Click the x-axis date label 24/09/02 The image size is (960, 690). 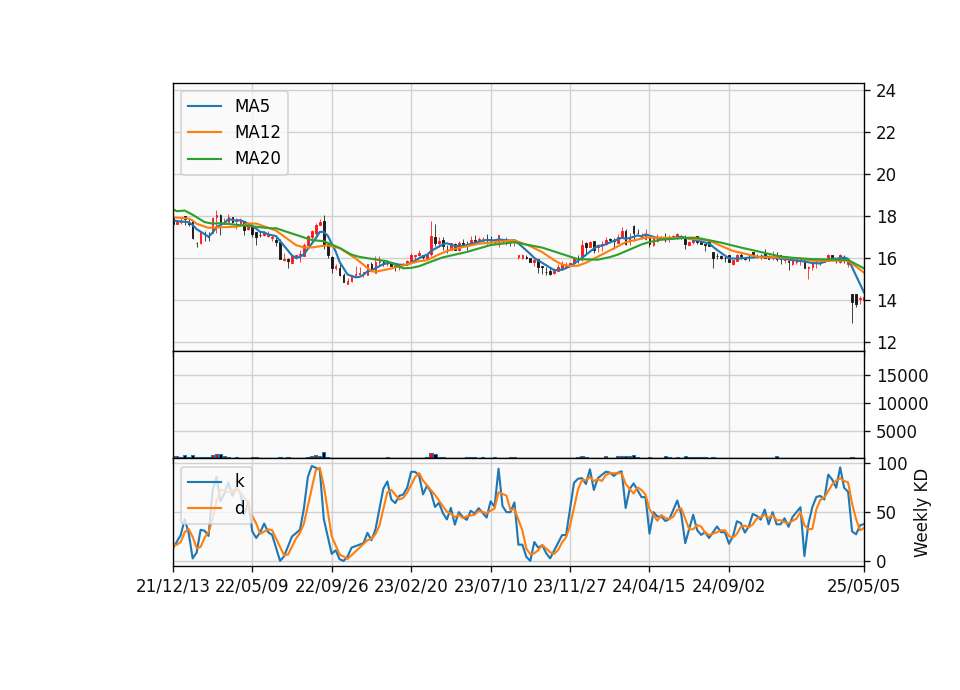click(729, 586)
